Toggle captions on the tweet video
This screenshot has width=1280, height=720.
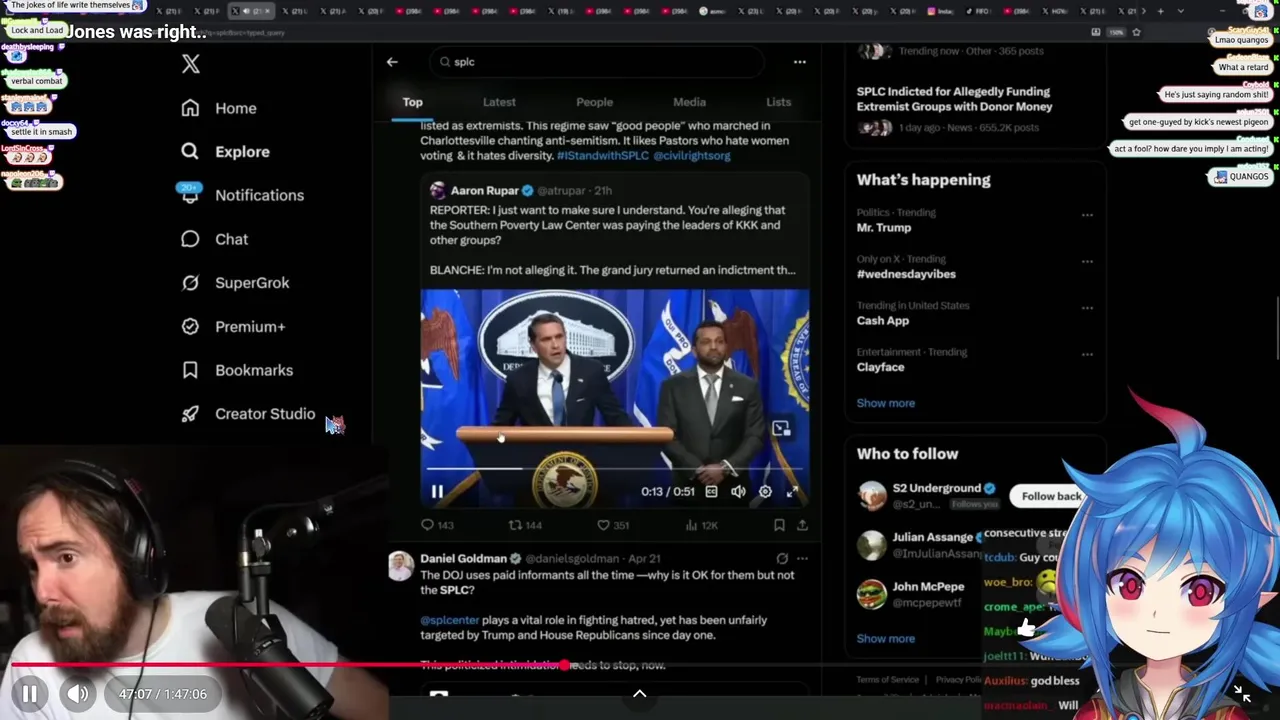coord(711,491)
